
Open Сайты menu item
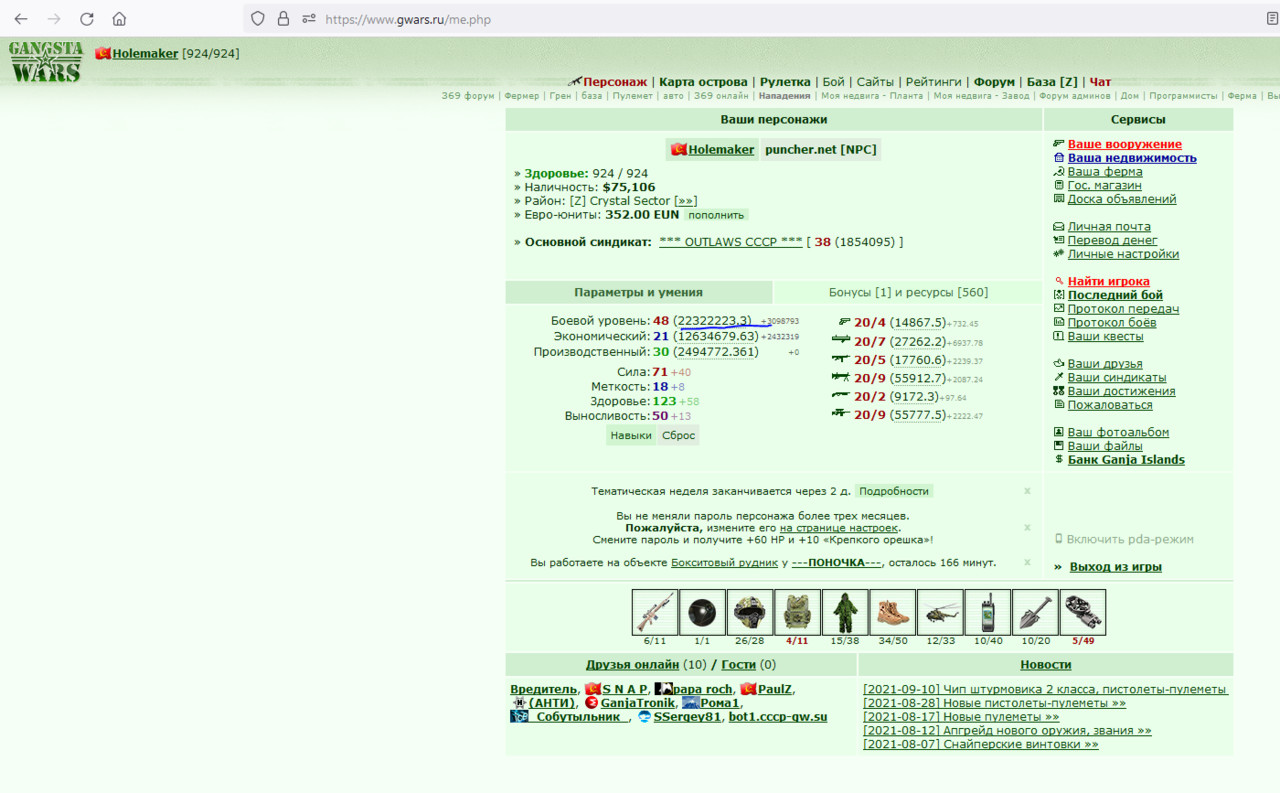875,82
